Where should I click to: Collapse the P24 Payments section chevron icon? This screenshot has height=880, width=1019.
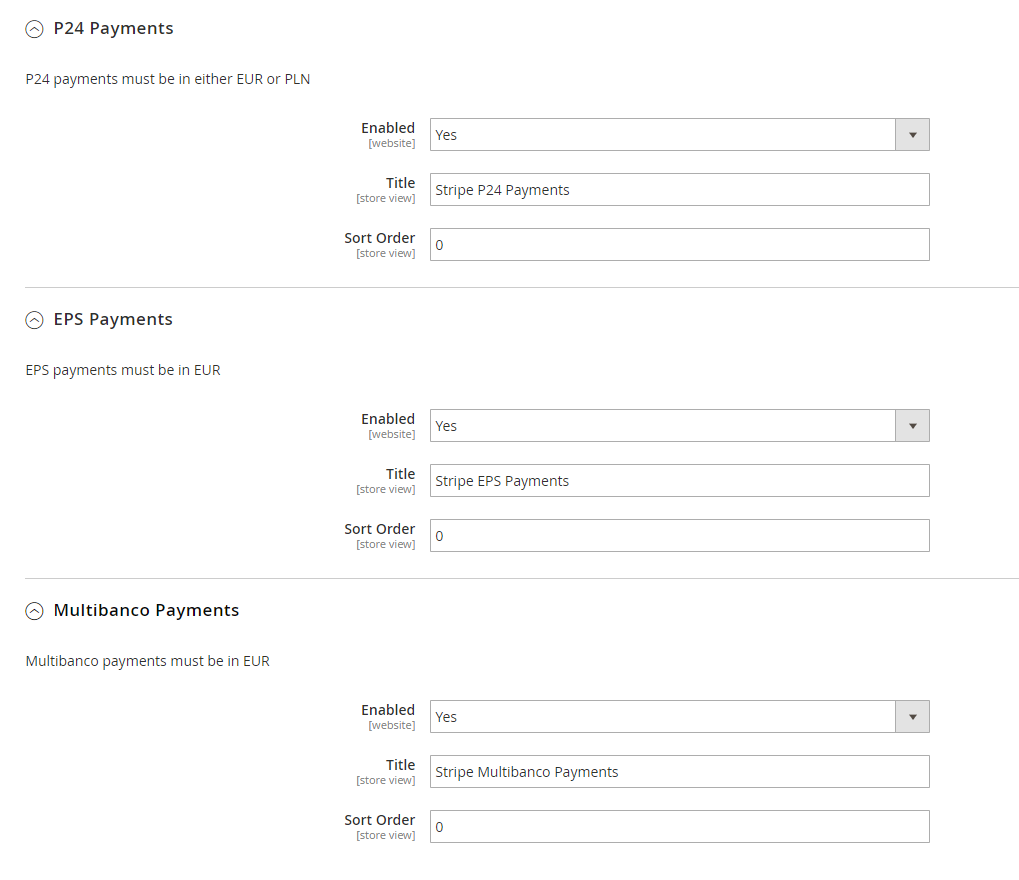34,28
